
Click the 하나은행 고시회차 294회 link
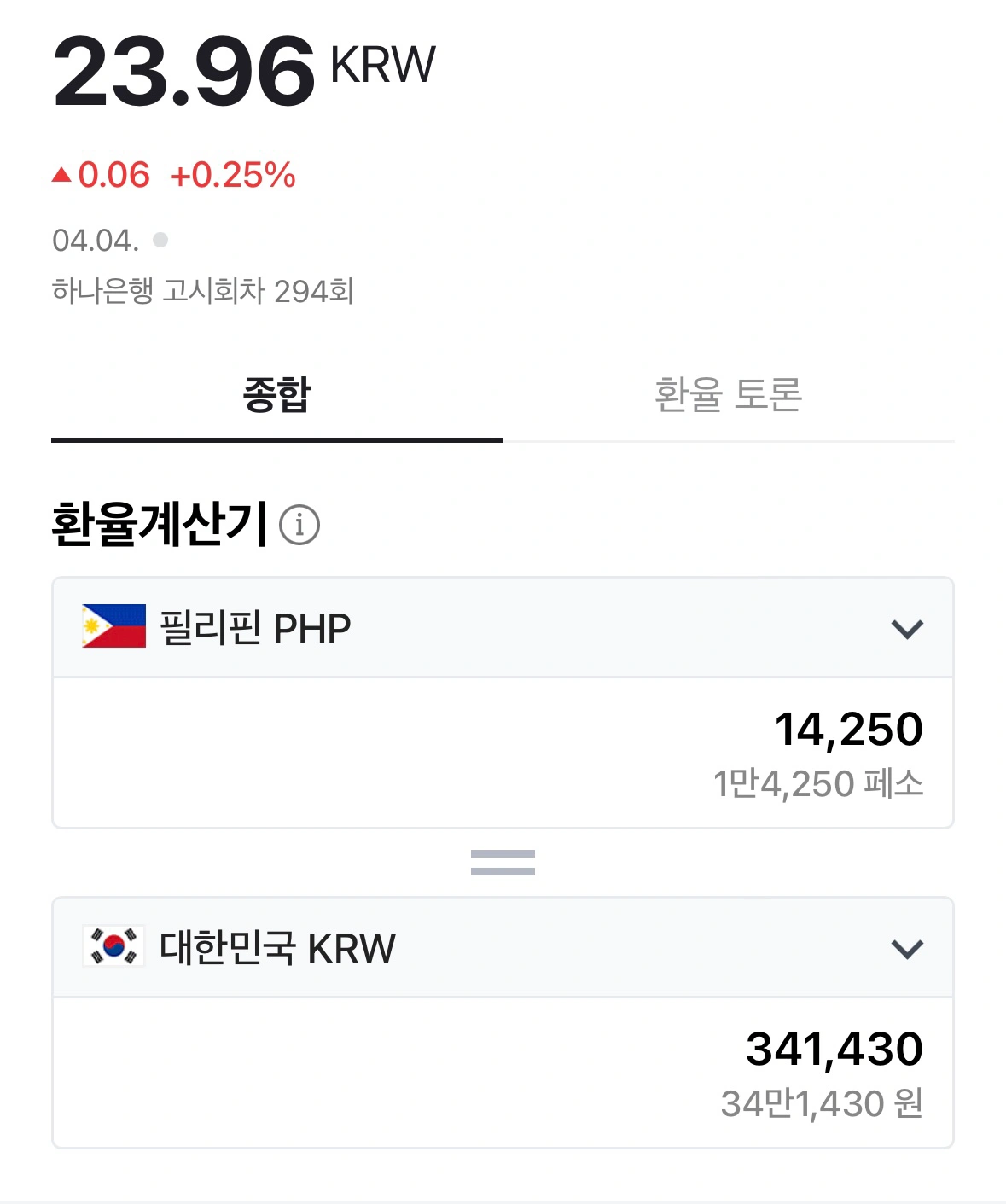point(205,290)
